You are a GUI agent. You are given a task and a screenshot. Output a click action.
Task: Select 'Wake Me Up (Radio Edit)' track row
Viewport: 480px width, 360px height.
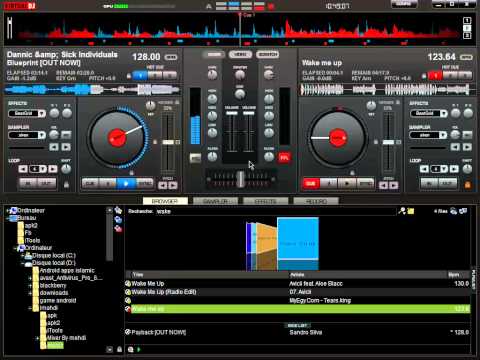point(297,292)
